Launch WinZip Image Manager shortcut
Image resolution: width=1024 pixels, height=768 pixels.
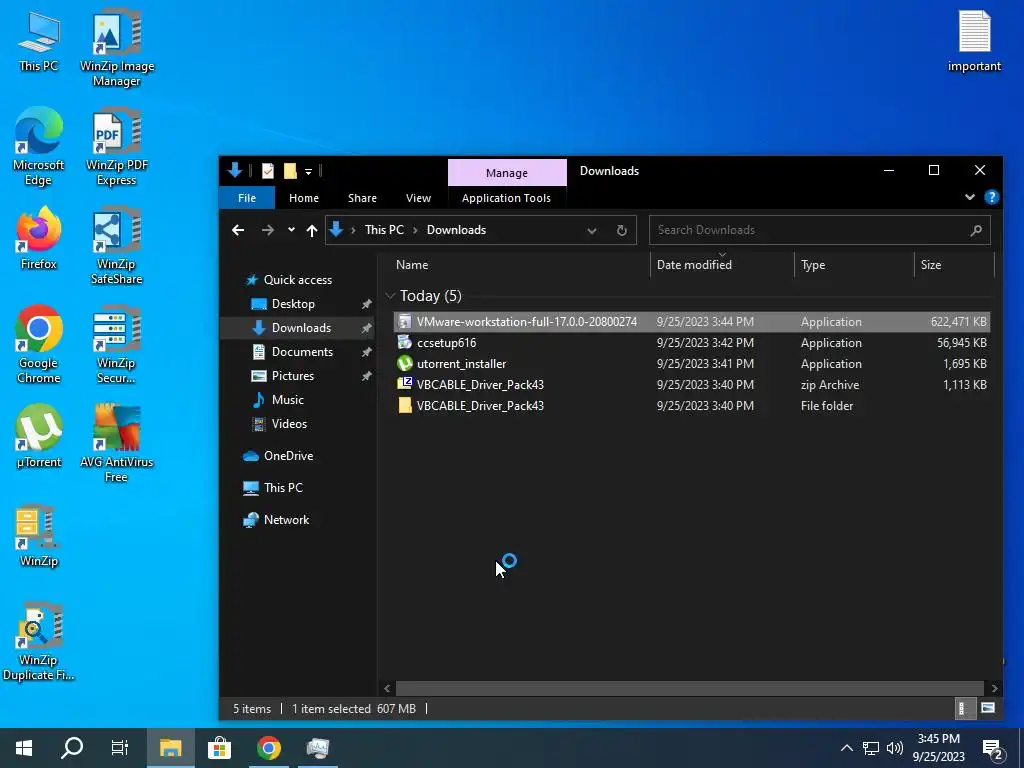coord(117,48)
